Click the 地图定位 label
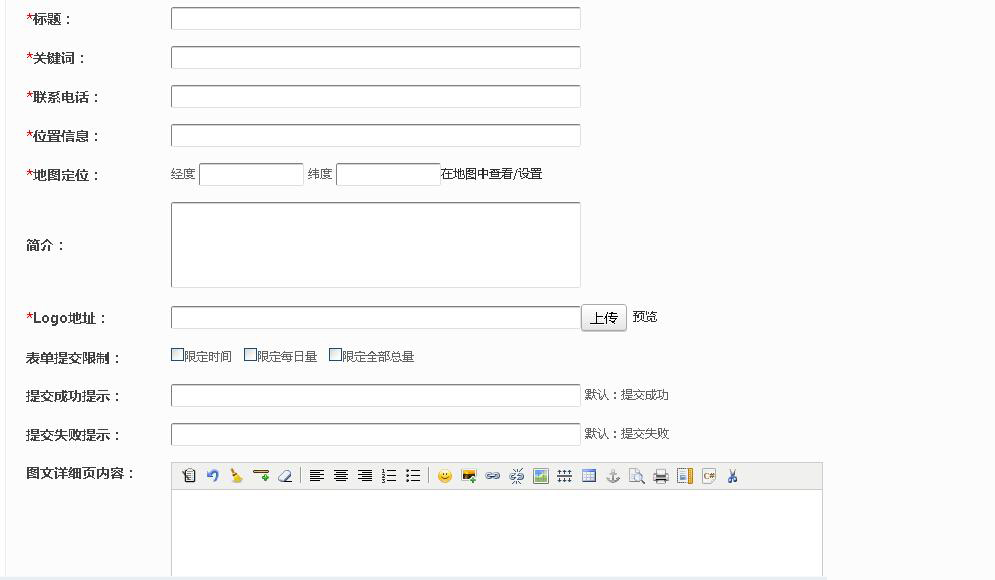 [62, 175]
